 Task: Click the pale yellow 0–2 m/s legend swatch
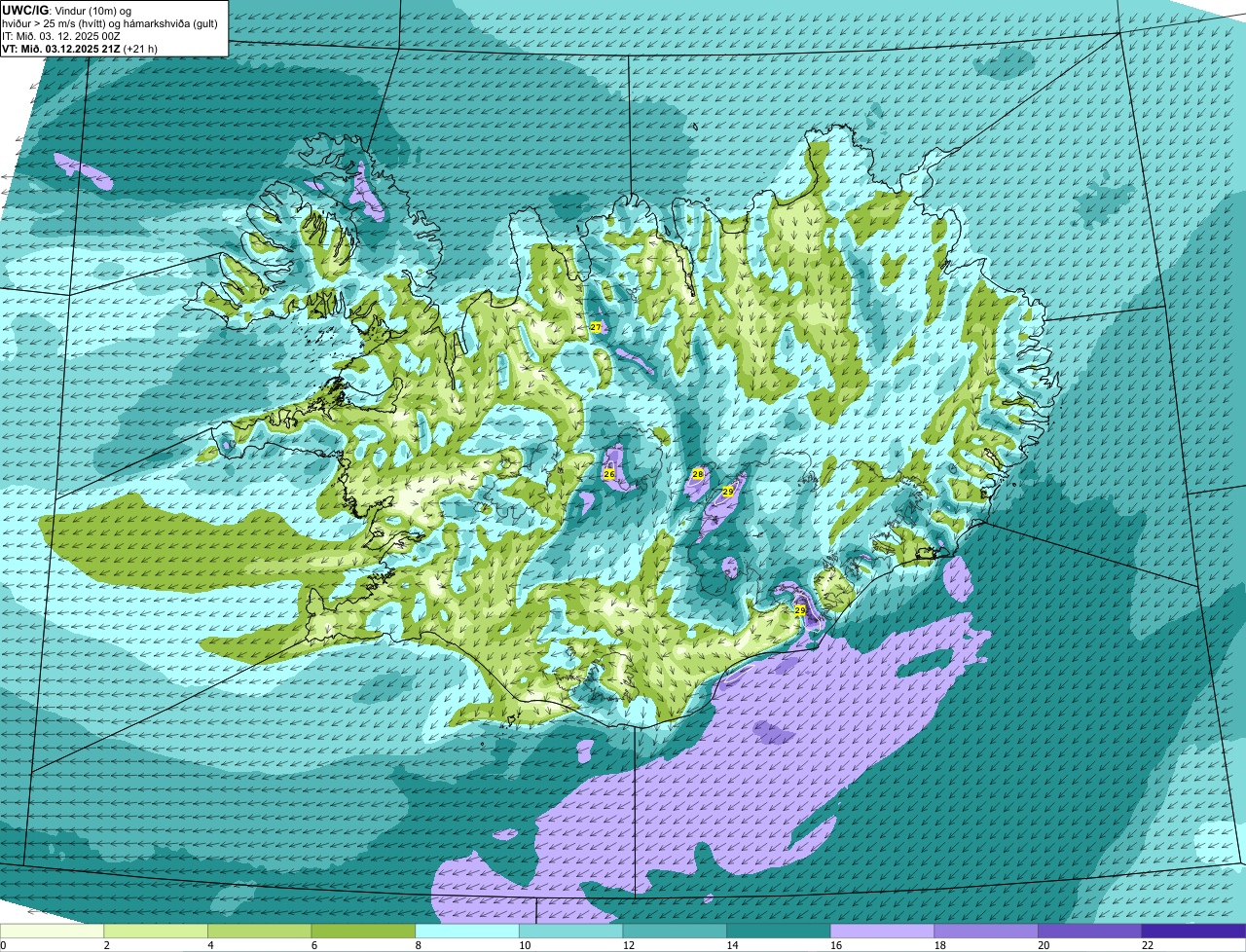coord(52,932)
